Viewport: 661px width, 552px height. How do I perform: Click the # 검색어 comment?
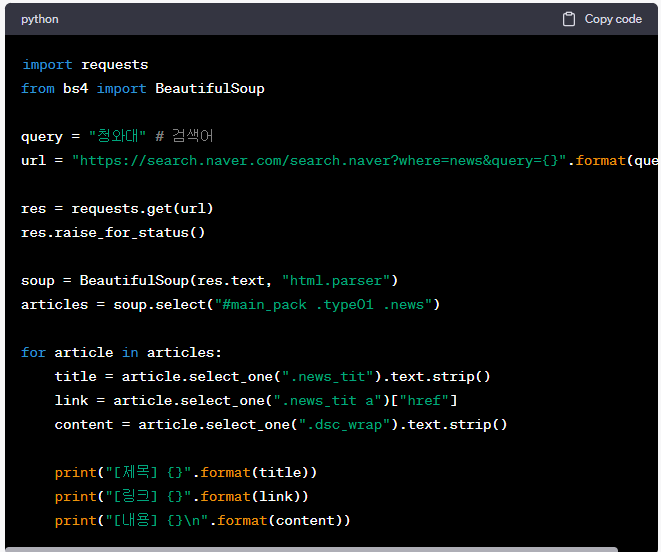[x=184, y=136]
